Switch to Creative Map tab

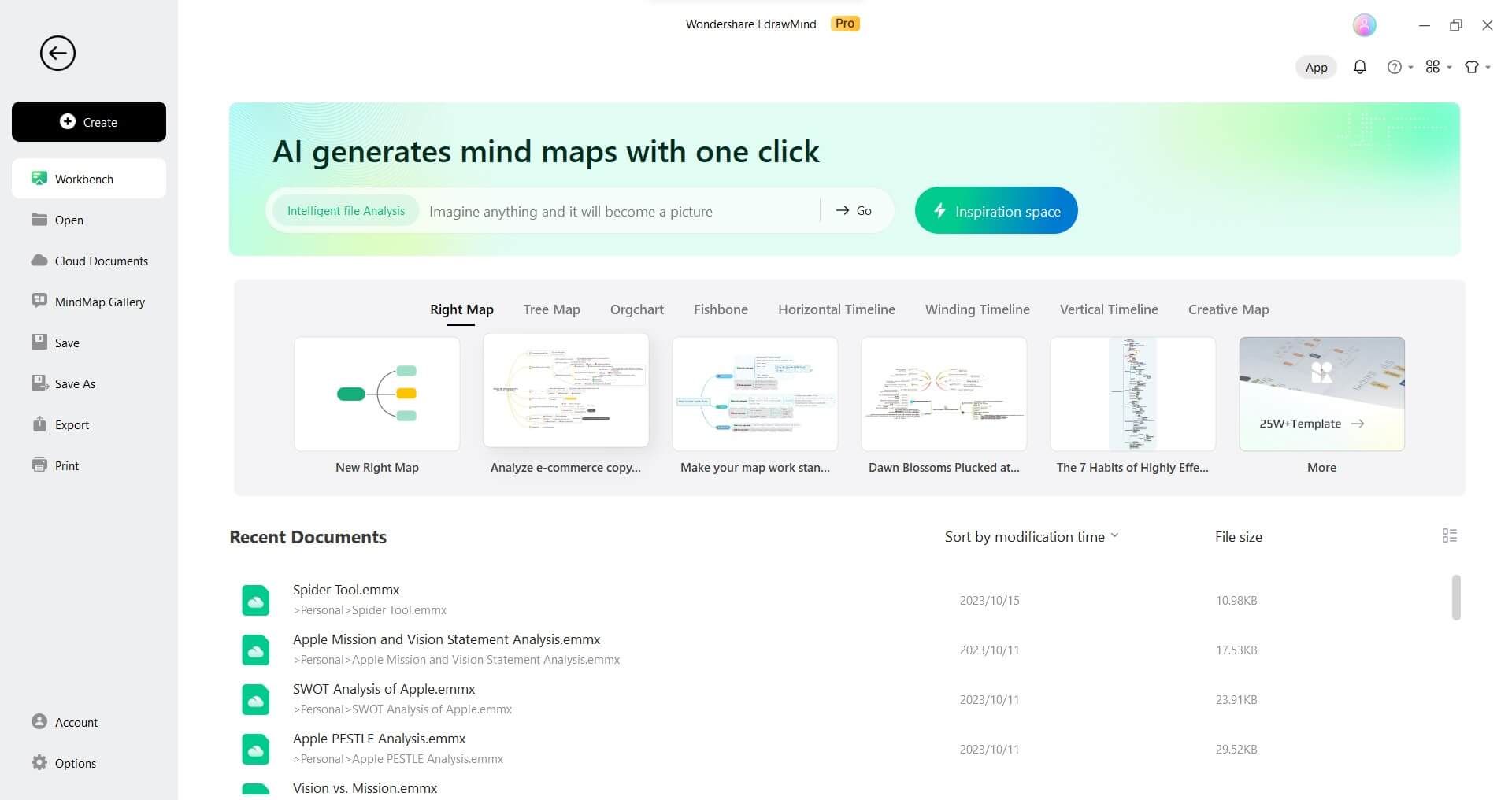1228,309
